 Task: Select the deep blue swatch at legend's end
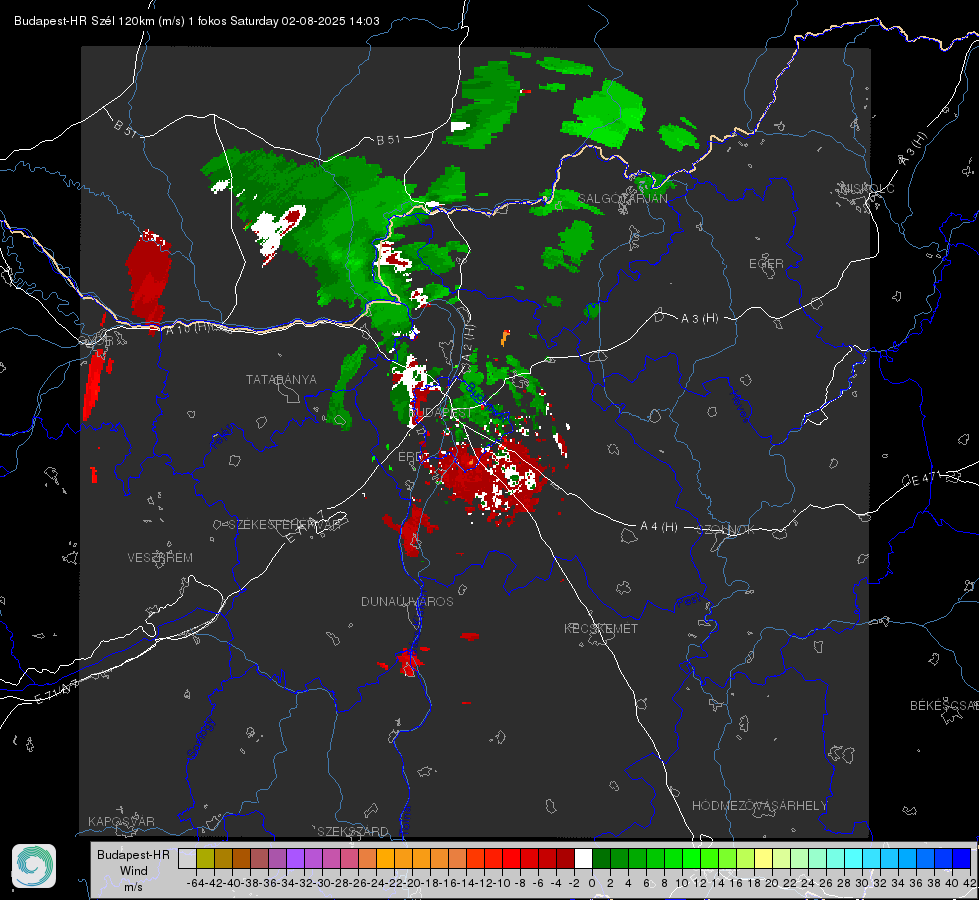pyautogui.click(x=962, y=859)
